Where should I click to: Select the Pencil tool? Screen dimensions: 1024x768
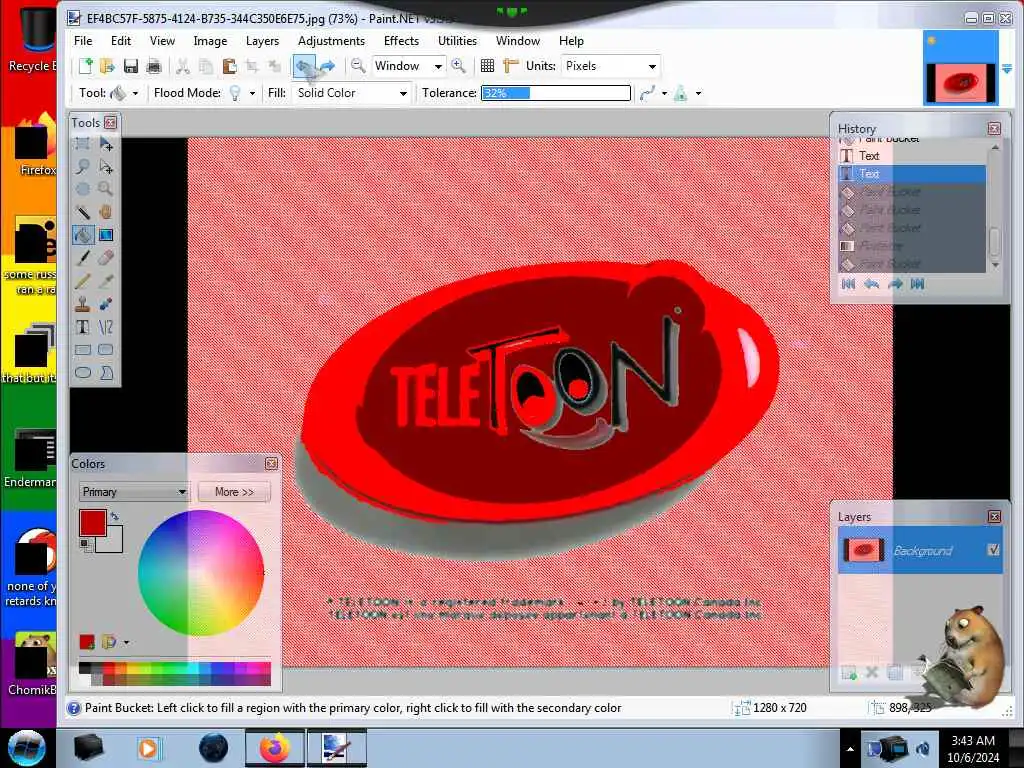click(83, 281)
